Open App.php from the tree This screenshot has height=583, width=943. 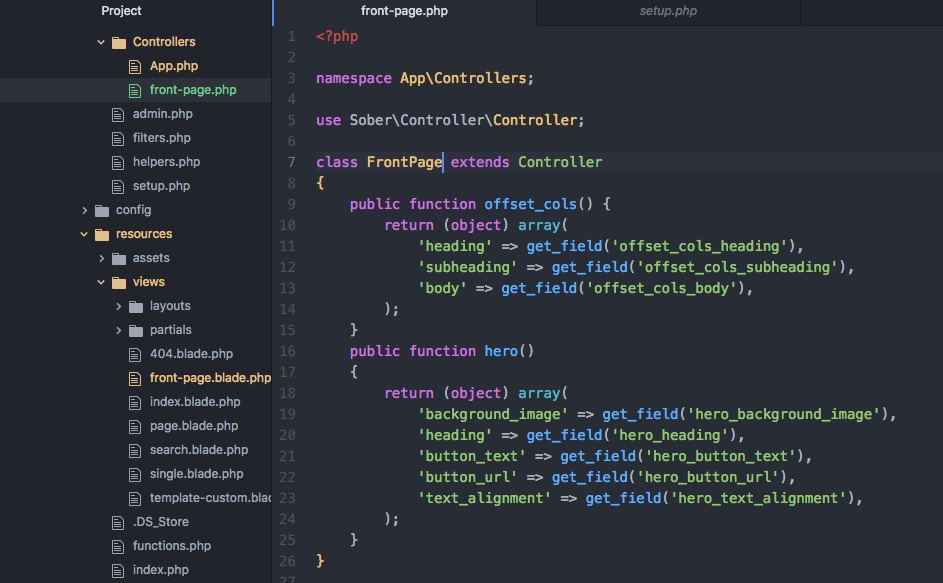tap(174, 66)
